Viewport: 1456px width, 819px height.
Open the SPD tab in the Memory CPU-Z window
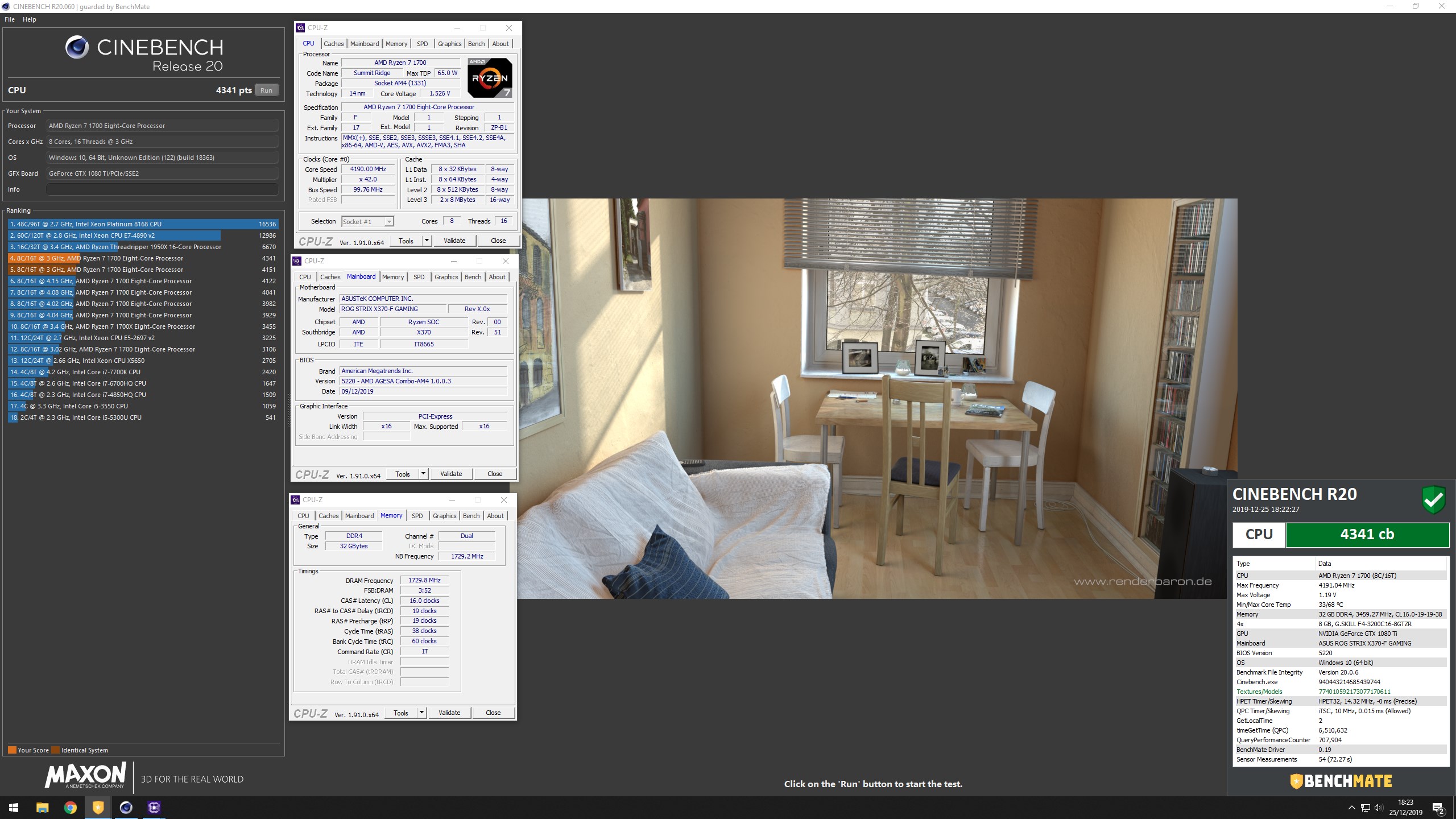coord(417,516)
